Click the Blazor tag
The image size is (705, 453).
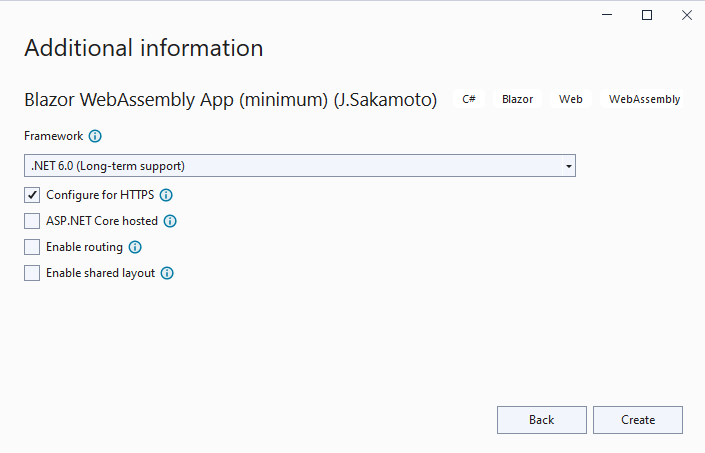(x=517, y=100)
